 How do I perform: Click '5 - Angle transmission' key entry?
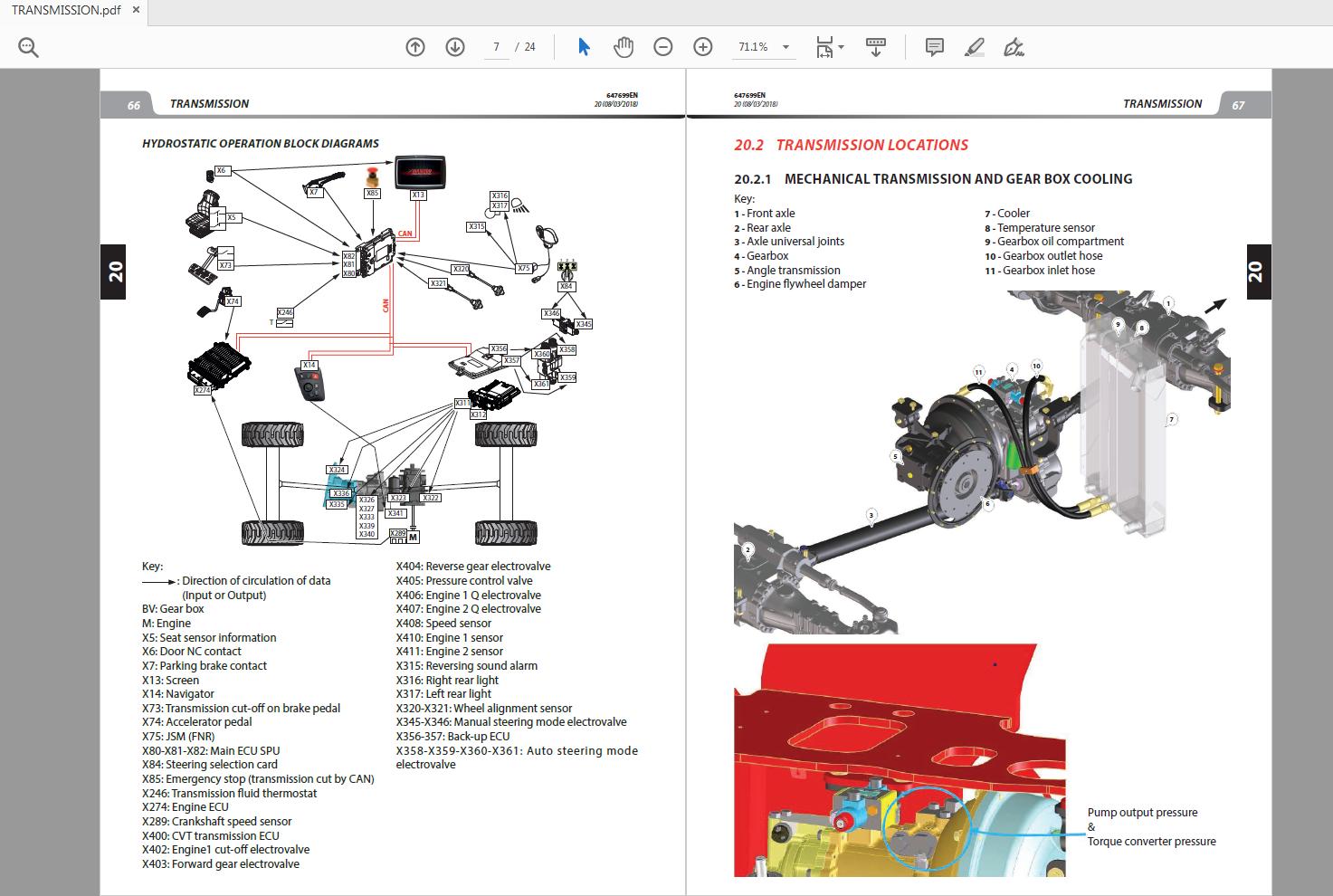point(787,271)
